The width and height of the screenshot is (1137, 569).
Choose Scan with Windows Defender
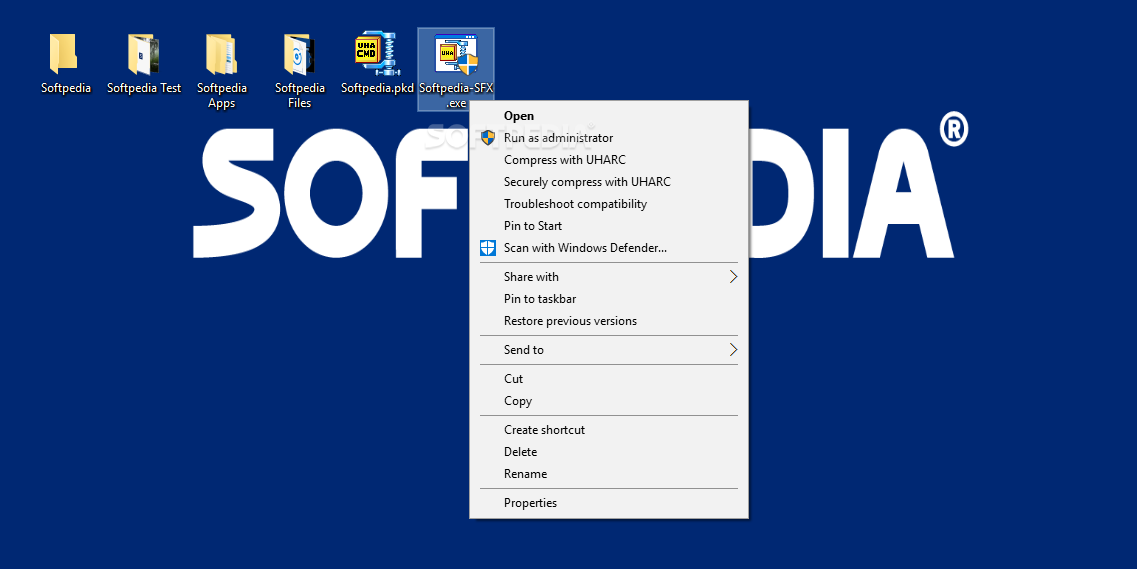(609, 248)
